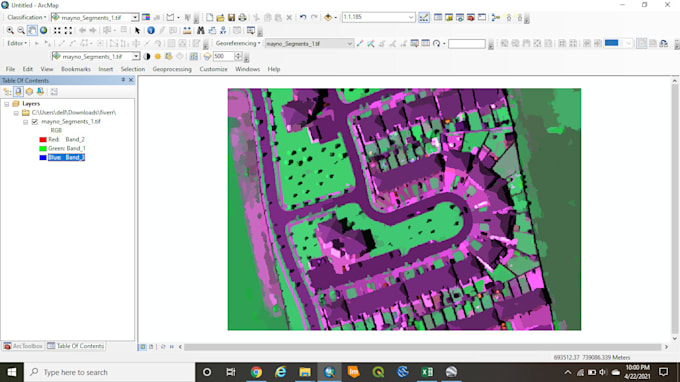The height and width of the screenshot is (382, 680).
Task: Open the Training Sample Manager icon
Action: point(146,17)
